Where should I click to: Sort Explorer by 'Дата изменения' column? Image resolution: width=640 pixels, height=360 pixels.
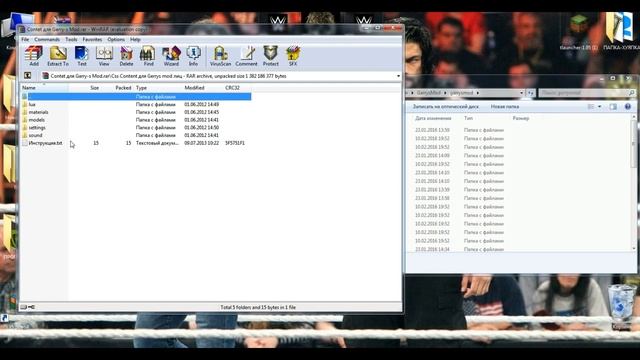click(433, 118)
